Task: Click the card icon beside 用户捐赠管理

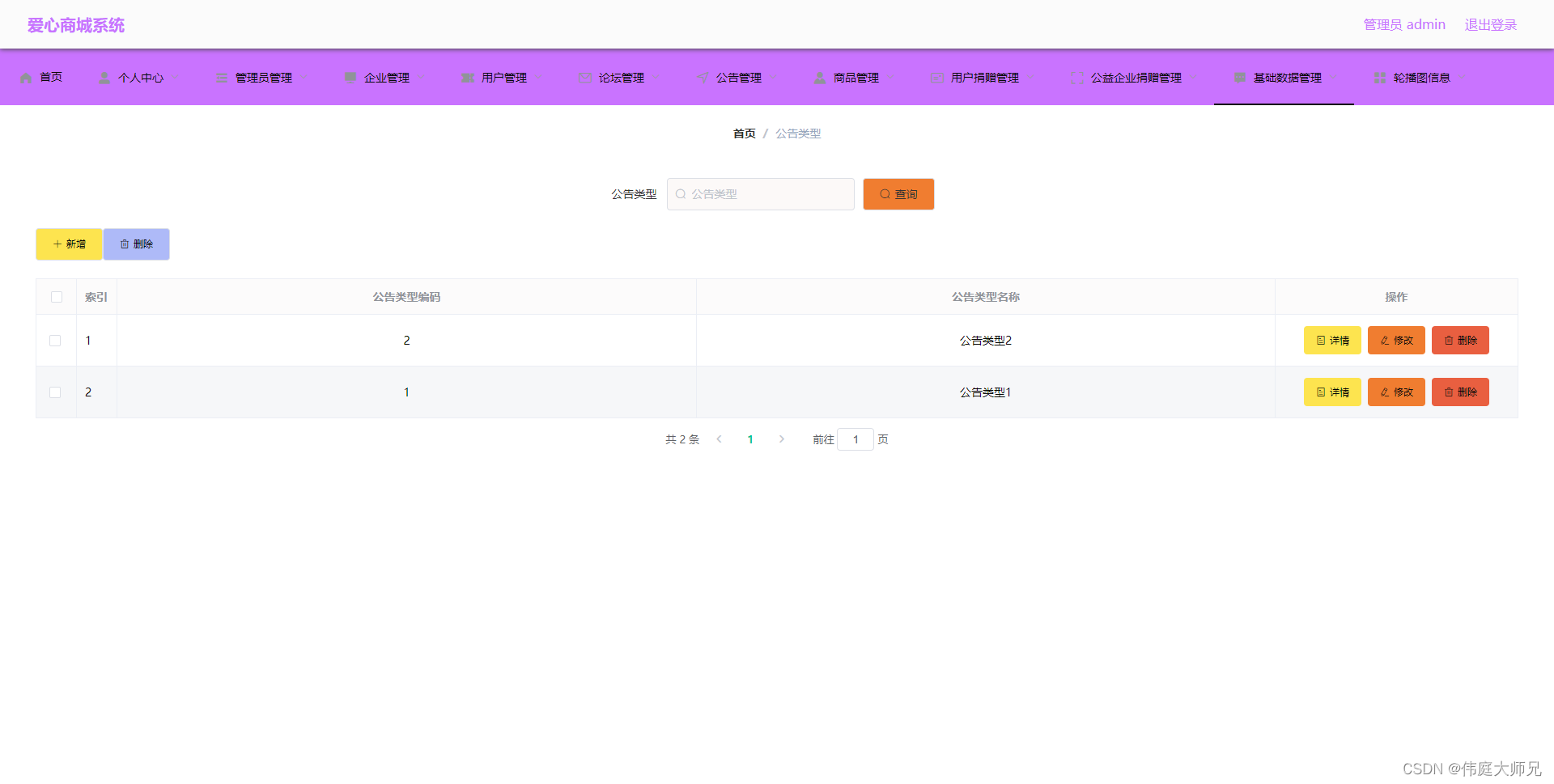Action: tap(937, 78)
